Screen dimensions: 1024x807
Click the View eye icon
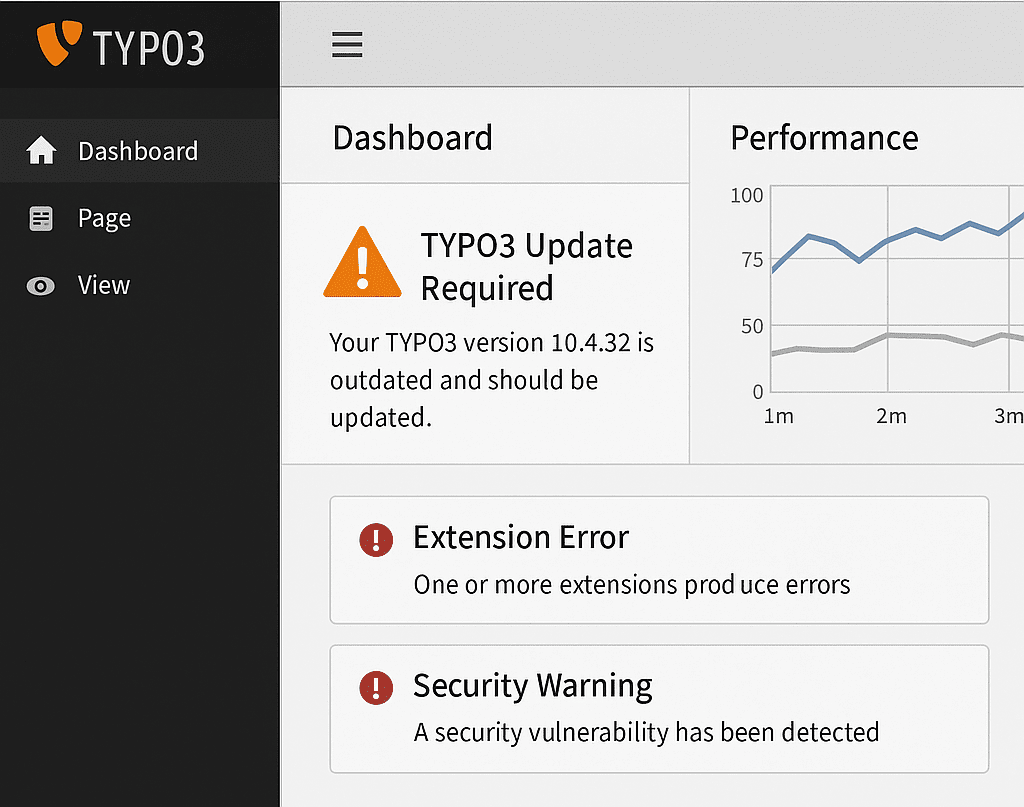click(40, 286)
